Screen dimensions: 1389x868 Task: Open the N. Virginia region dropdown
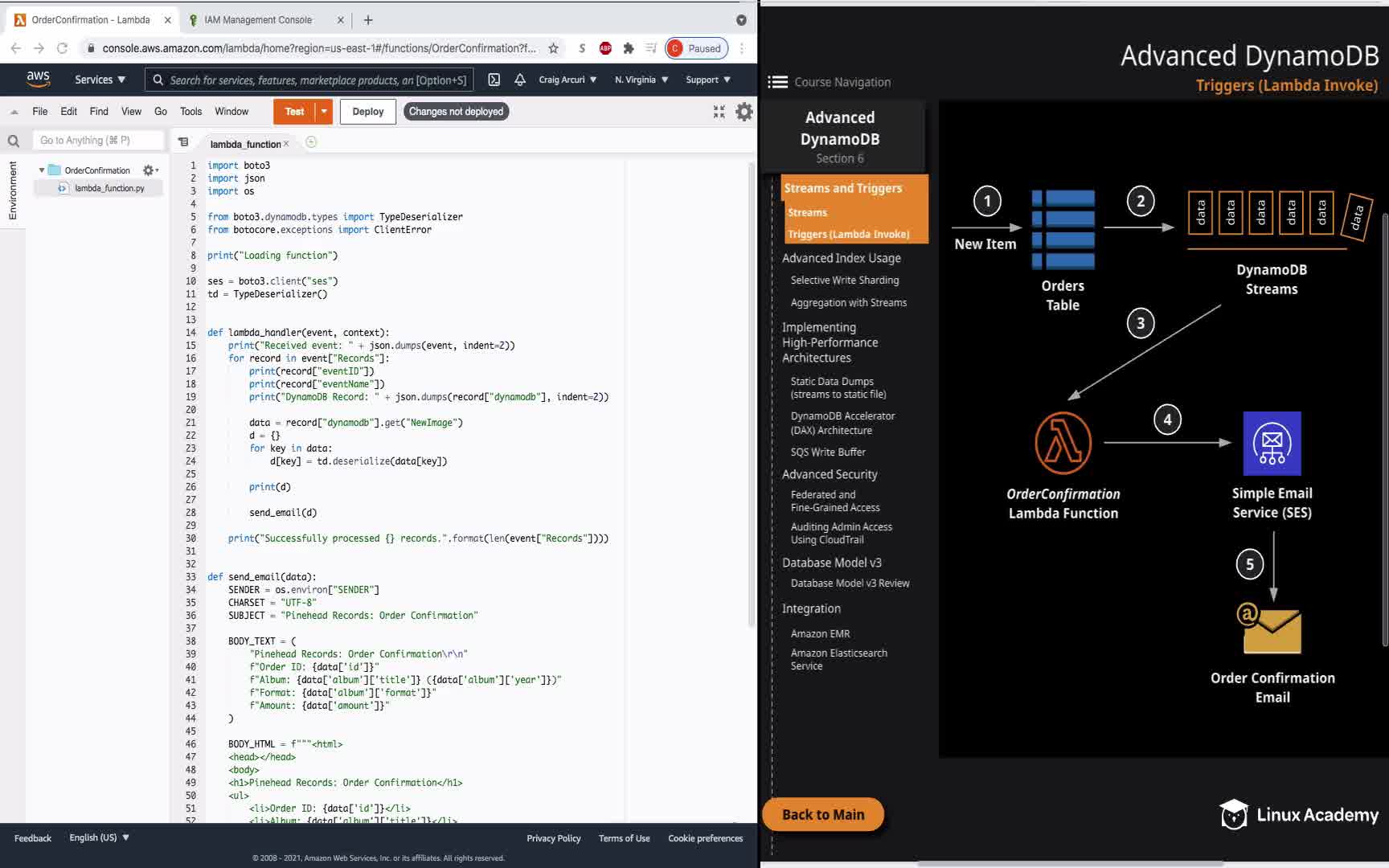(x=641, y=80)
